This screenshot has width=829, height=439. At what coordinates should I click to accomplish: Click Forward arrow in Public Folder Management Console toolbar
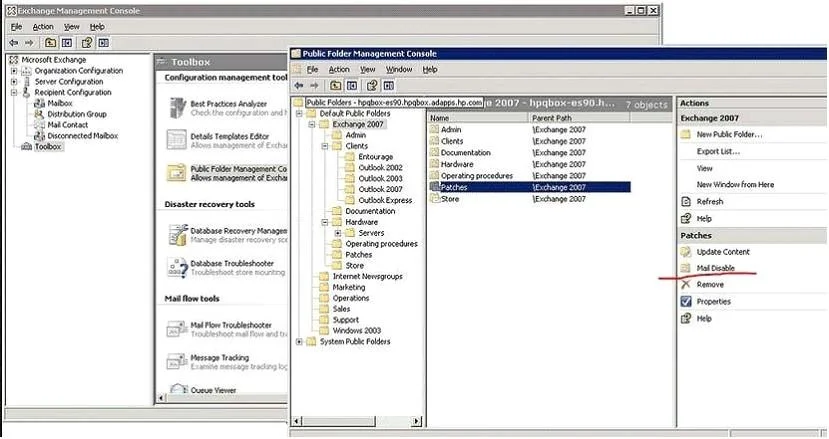(315, 86)
